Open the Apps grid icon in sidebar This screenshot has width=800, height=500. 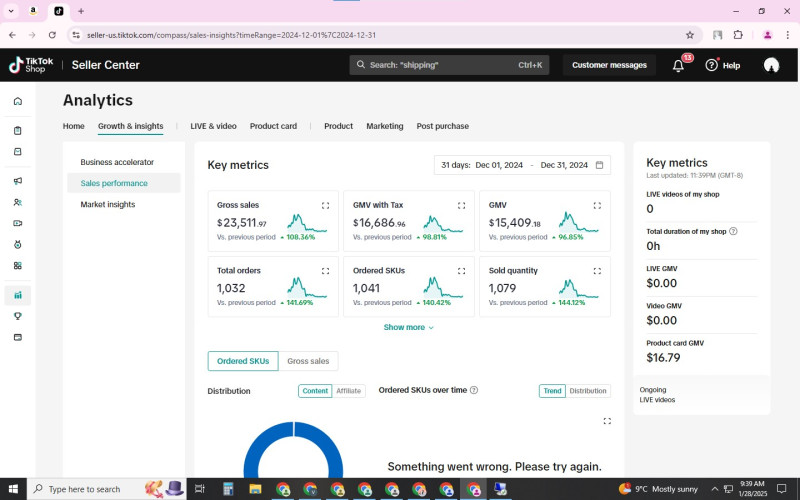[x=18, y=265]
